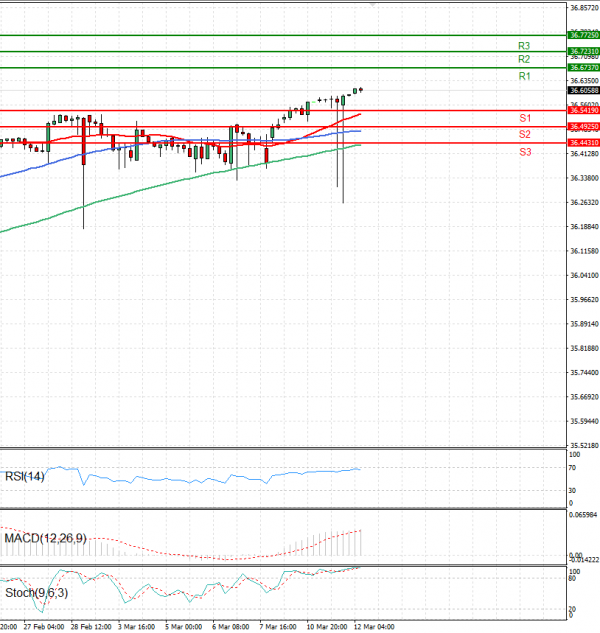Click the 35.52180 price scale value

click(x=584, y=445)
